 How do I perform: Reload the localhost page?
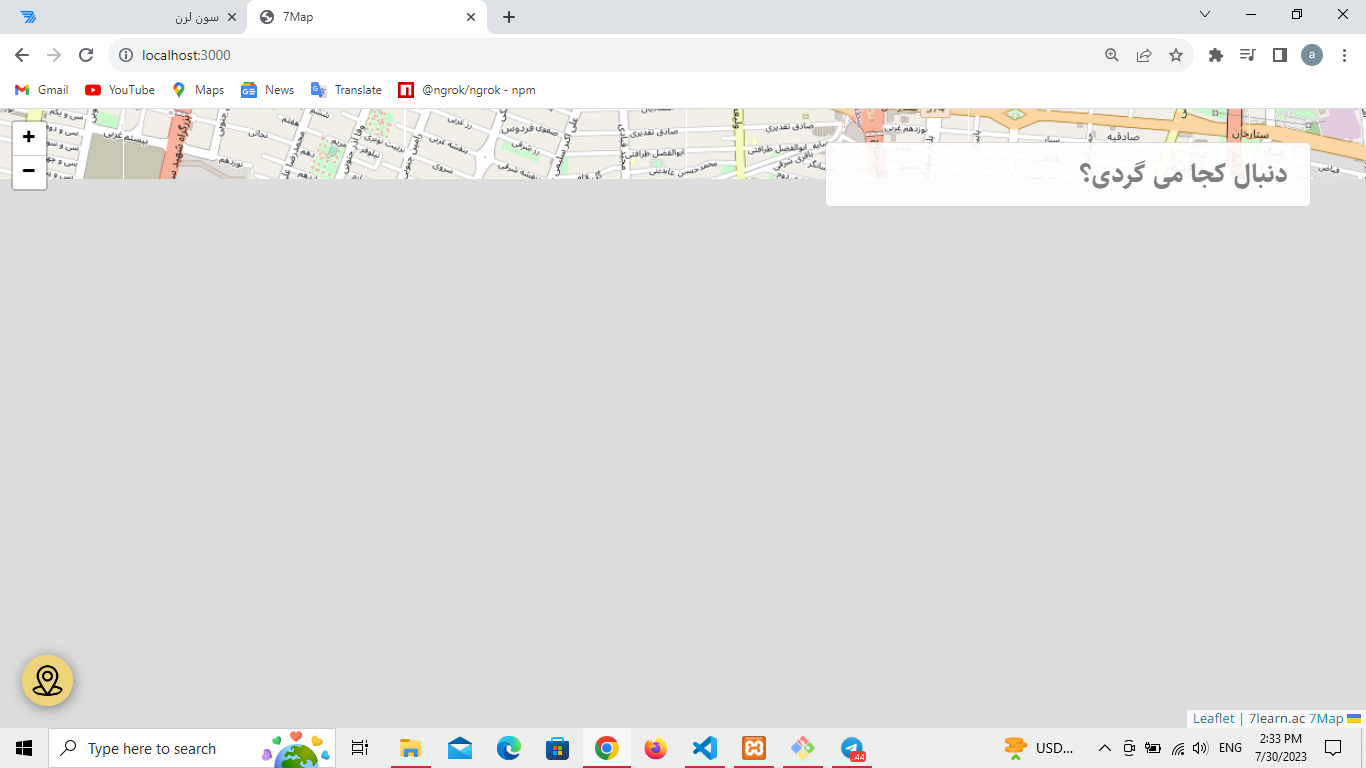click(x=86, y=55)
